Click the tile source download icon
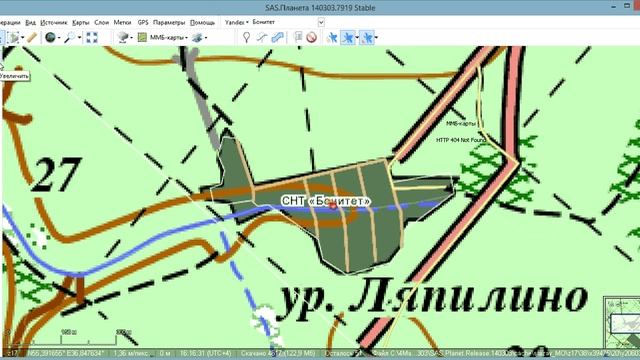 tap(122, 38)
